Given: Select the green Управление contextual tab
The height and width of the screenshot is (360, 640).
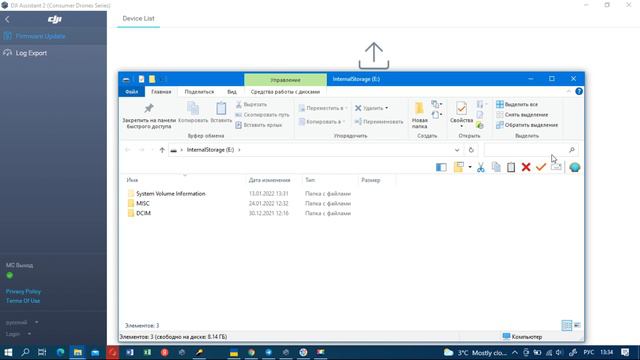Looking at the screenshot, I should (285, 80).
